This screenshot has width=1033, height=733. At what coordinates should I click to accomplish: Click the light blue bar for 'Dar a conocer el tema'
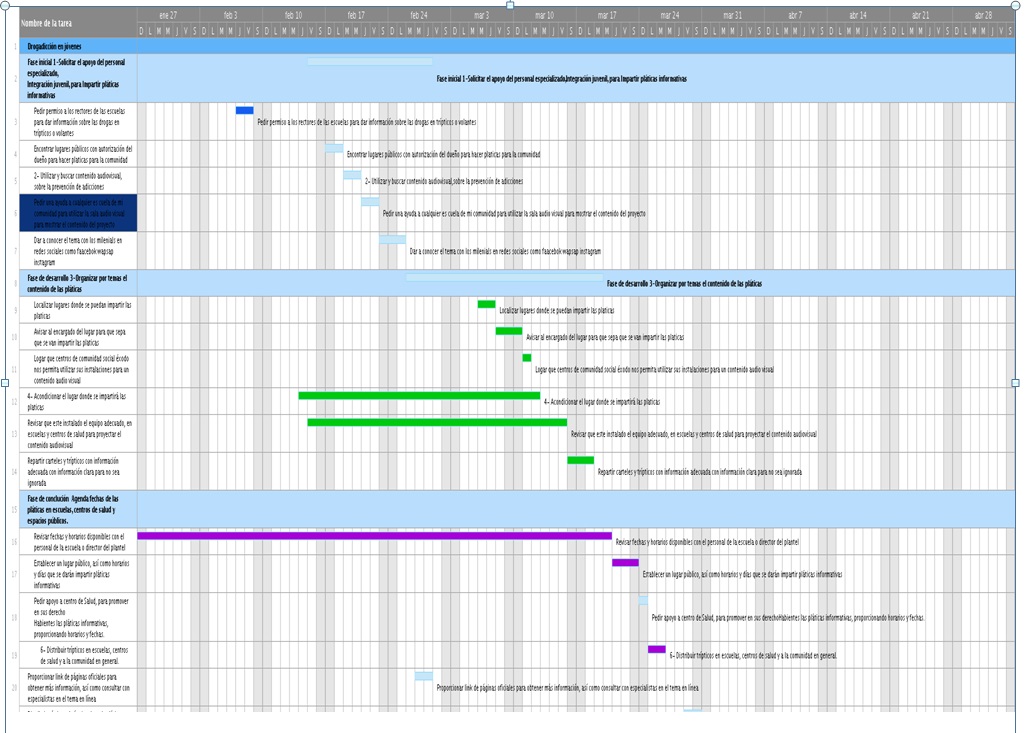pyautogui.click(x=393, y=240)
